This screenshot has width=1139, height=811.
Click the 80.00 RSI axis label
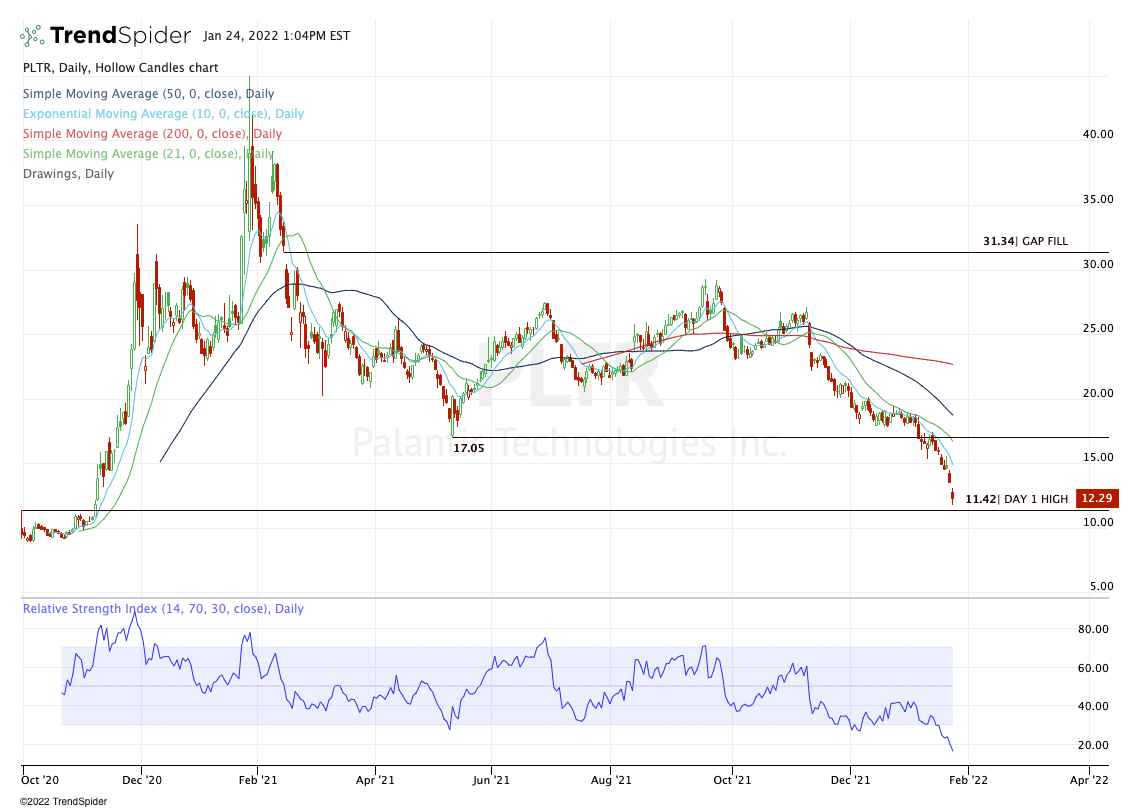(1097, 629)
